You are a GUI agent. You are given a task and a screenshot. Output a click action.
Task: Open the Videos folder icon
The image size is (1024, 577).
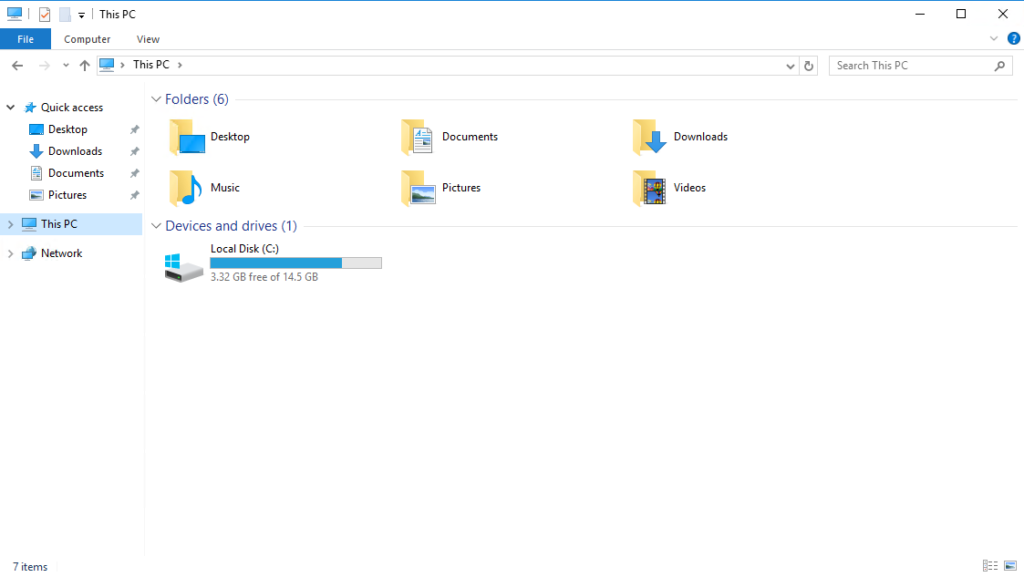649,188
